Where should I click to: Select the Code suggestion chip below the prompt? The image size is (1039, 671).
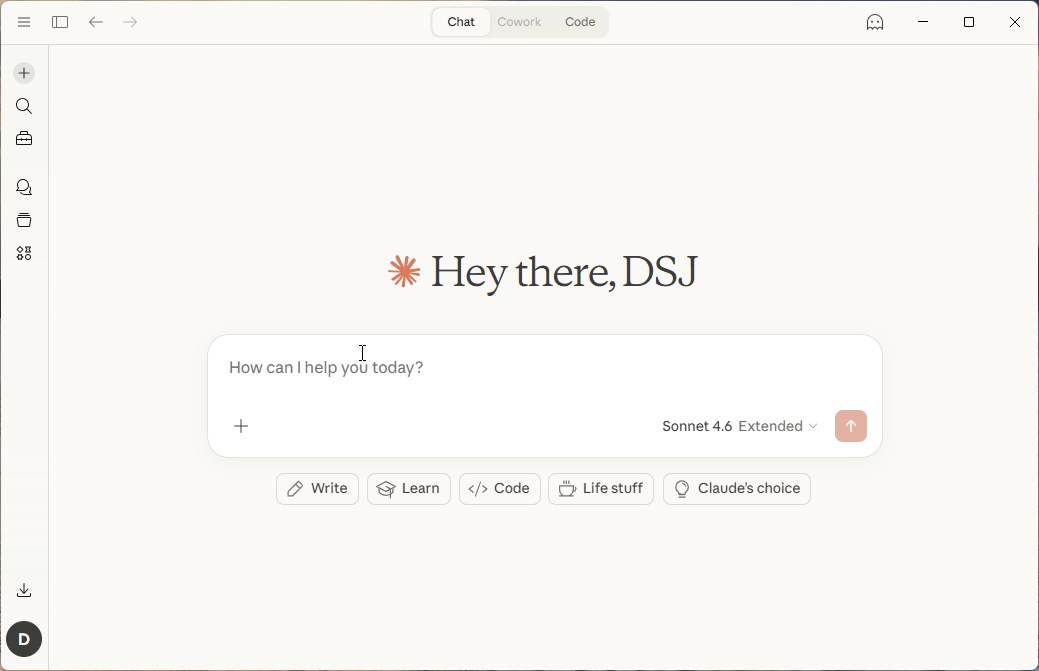(x=500, y=489)
